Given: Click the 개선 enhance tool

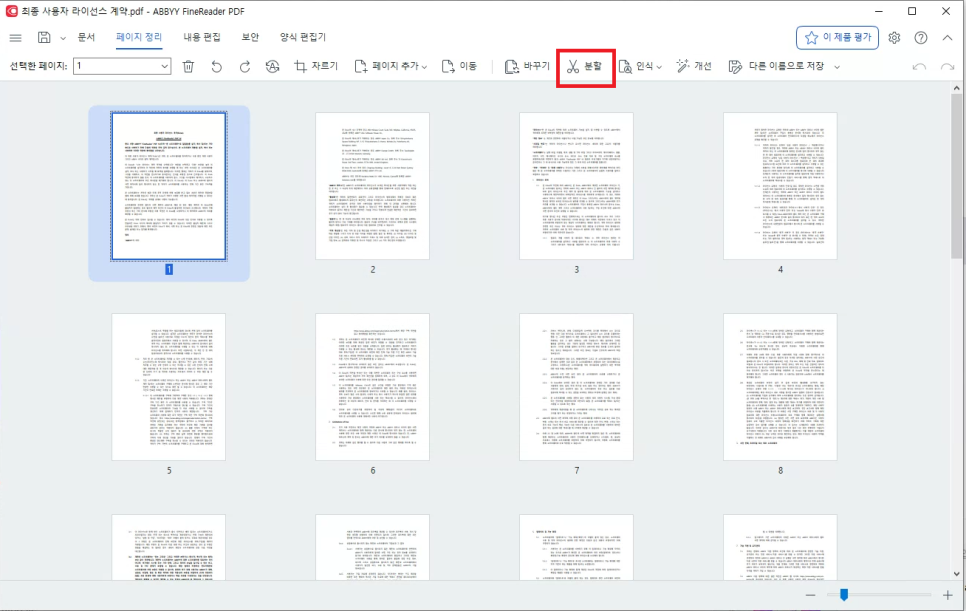Looking at the screenshot, I should coord(694,66).
